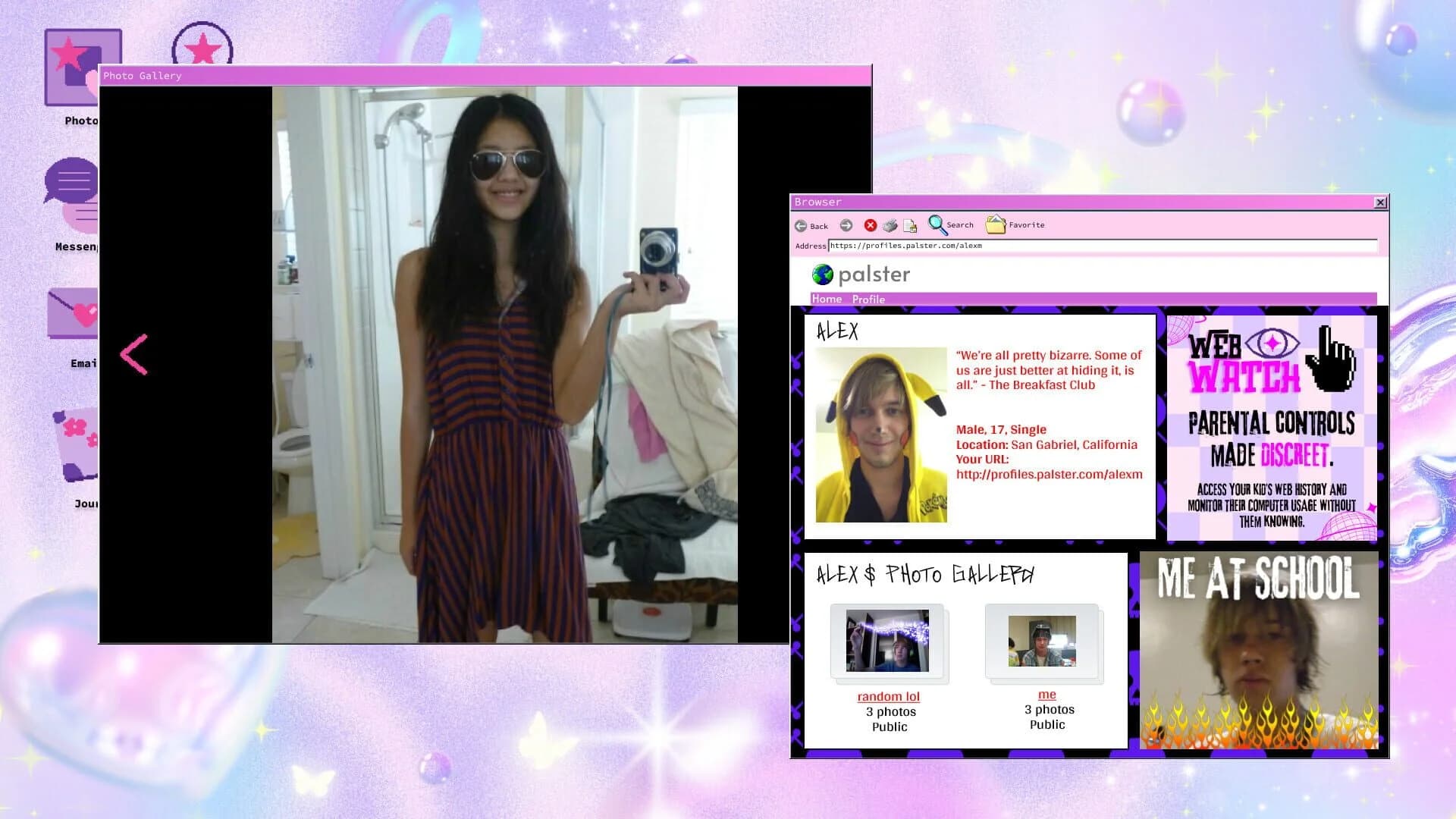The image size is (1456, 819).
Task: Click the new page icon beside the printer
Action: click(x=908, y=225)
